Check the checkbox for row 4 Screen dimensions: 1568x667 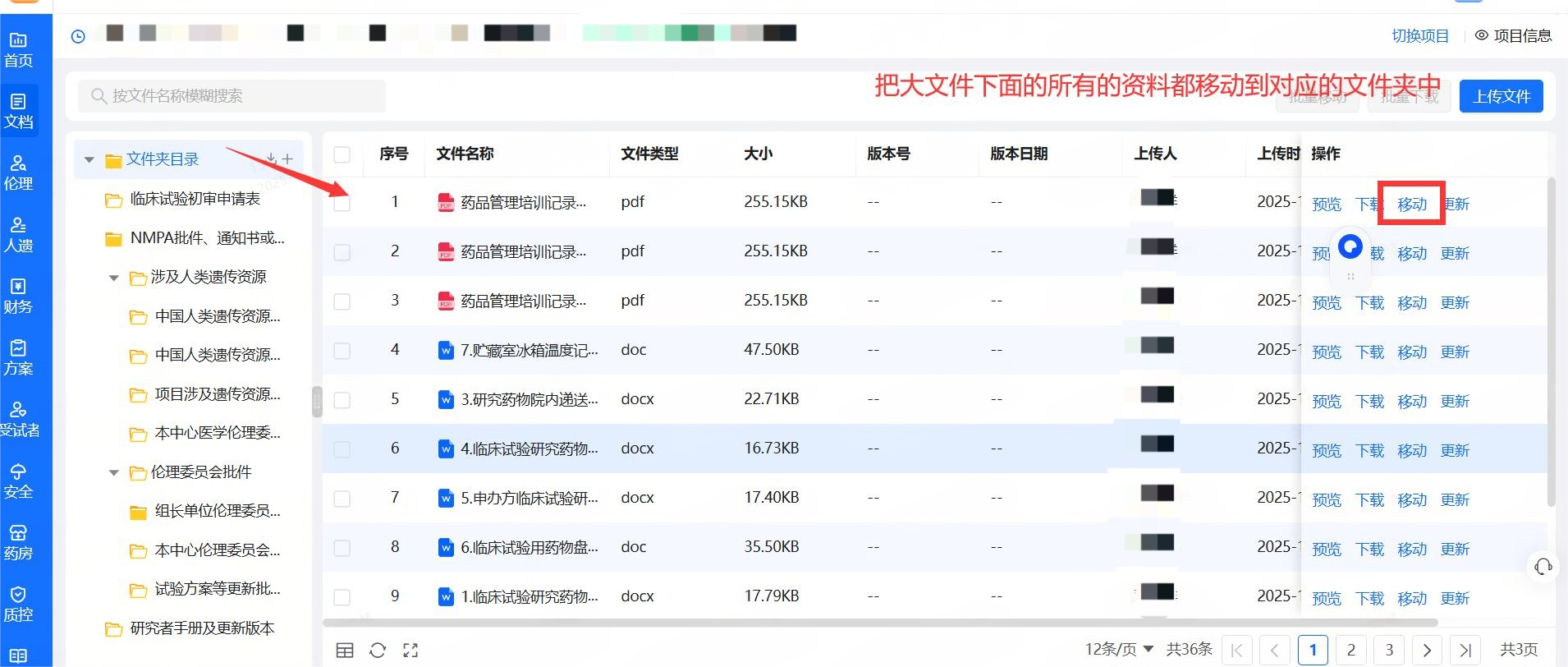pos(342,351)
